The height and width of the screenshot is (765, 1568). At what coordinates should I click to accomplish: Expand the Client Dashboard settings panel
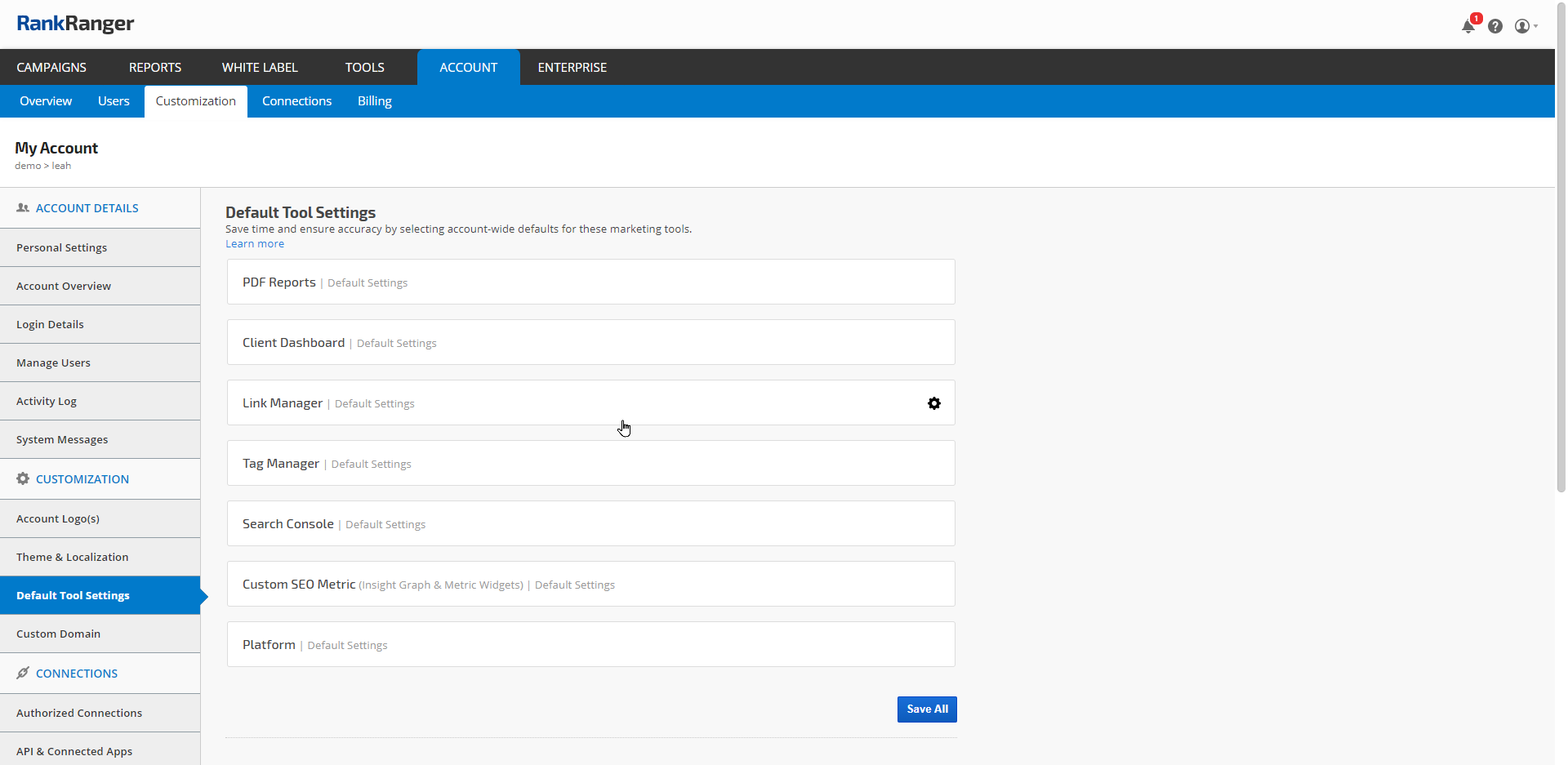coord(590,343)
